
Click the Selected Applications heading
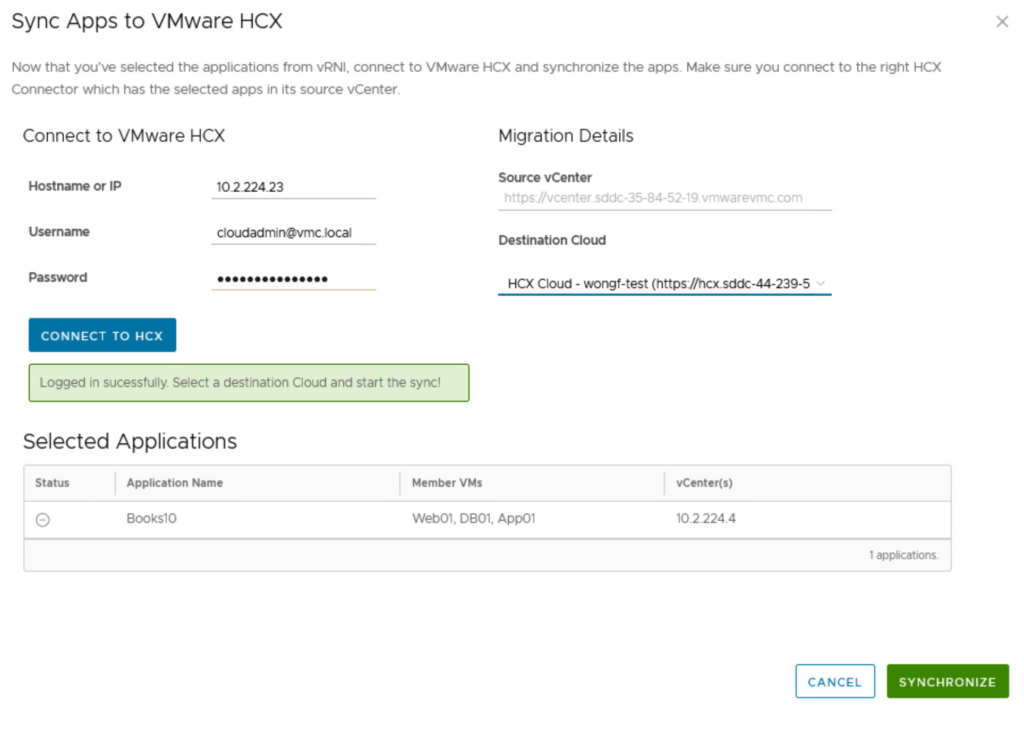coord(130,442)
